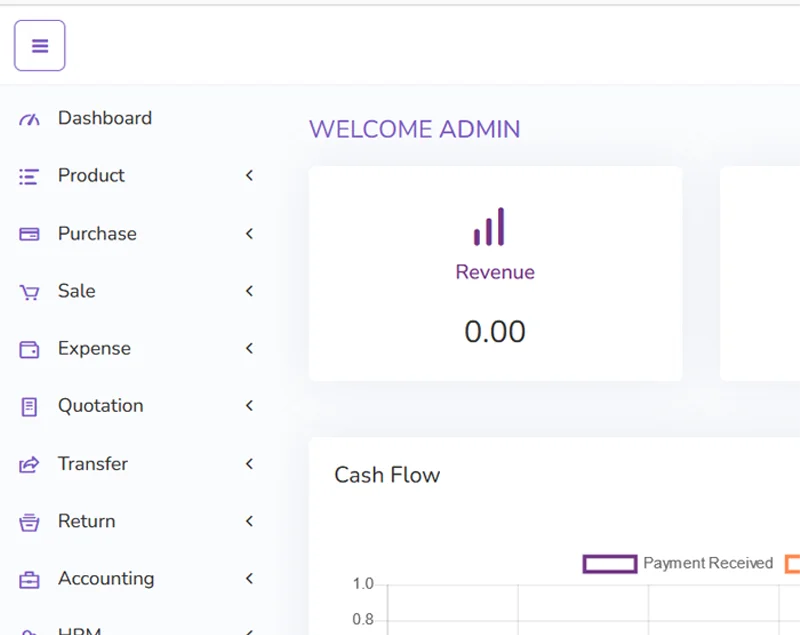Click the Transfer share icon
Viewport: 800px width, 635px height.
pyautogui.click(x=29, y=464)
